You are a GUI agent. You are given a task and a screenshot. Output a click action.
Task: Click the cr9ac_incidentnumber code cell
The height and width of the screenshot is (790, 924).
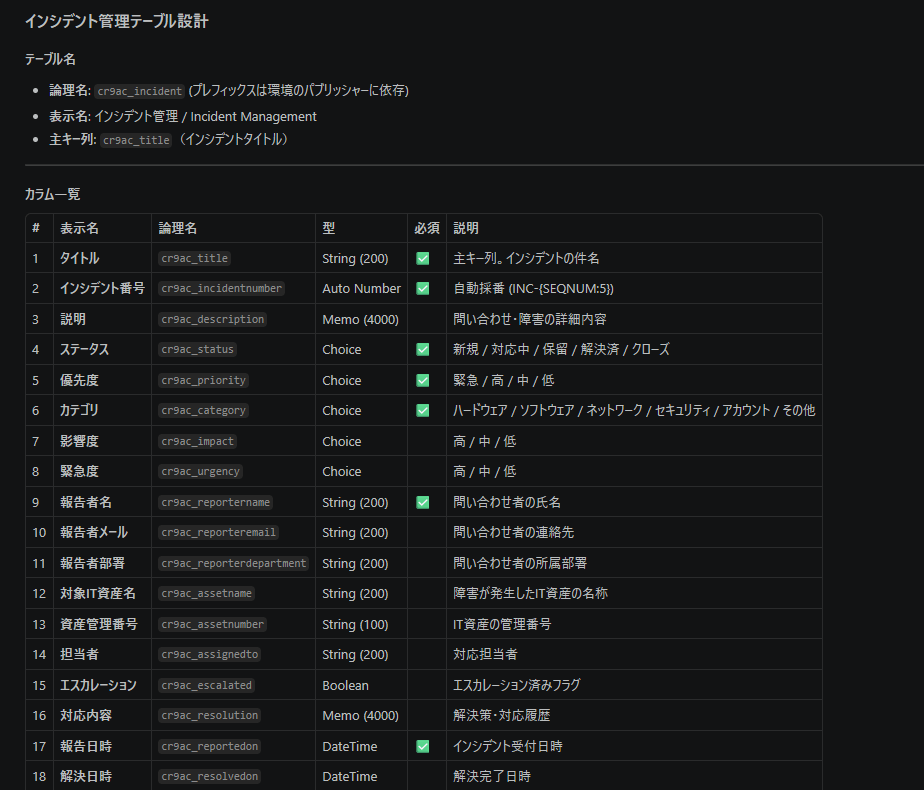tap(221, 289)
